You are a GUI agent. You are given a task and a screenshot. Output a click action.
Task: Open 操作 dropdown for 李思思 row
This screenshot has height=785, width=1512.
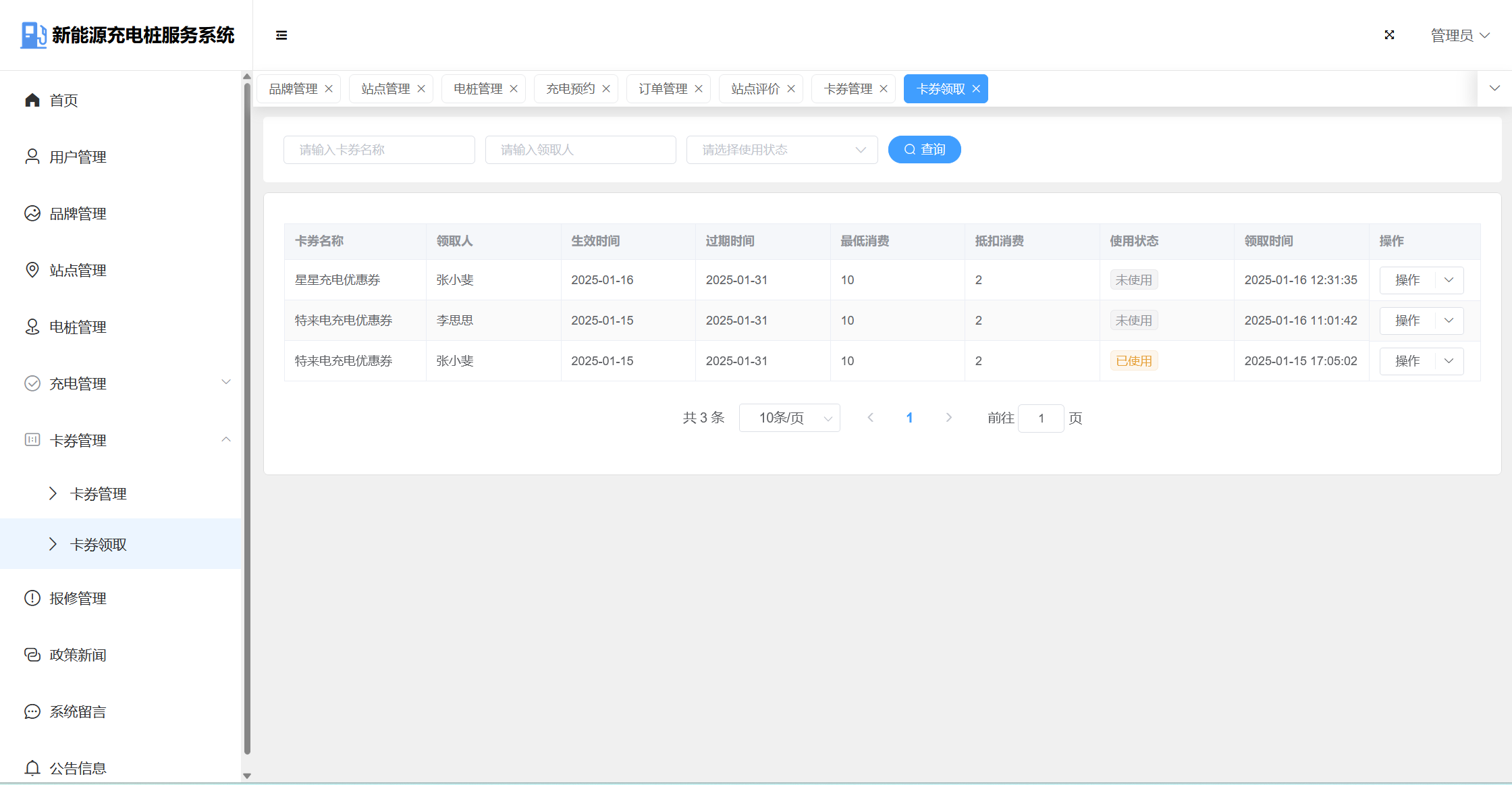(x=1449, y=321)
